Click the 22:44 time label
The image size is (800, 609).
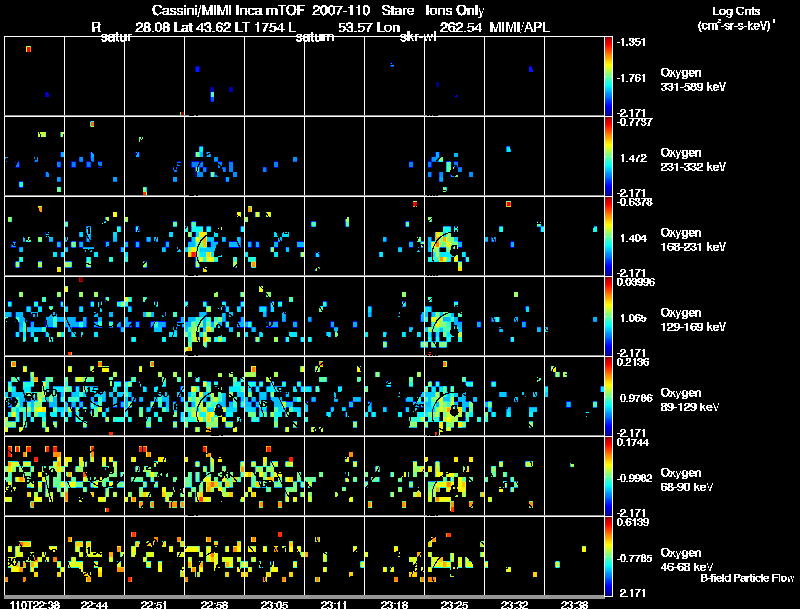94,604
